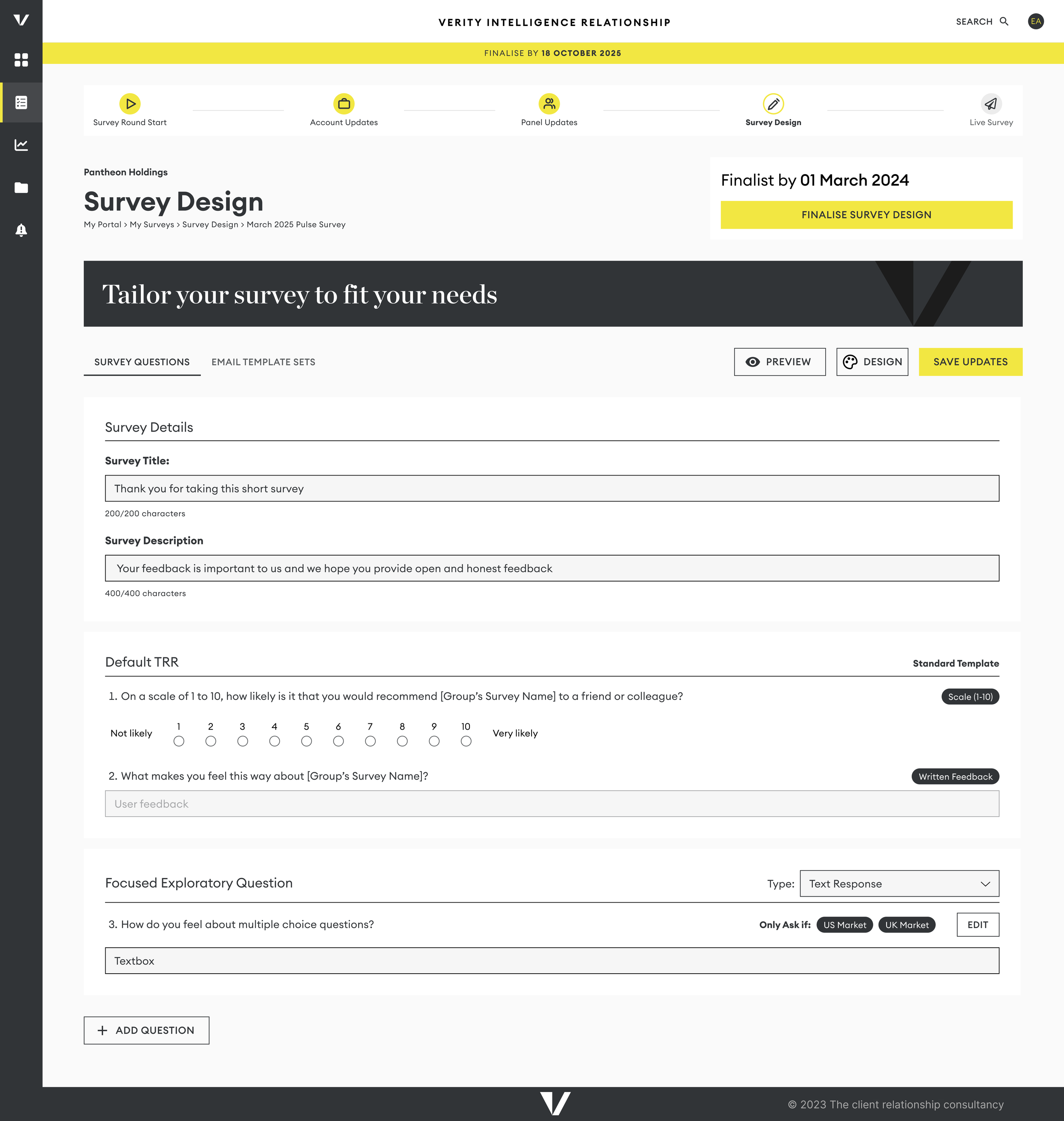Select the Panel Updates people icon
This screenshot has height=1121, width=1064.
click(x=549, y=104)
